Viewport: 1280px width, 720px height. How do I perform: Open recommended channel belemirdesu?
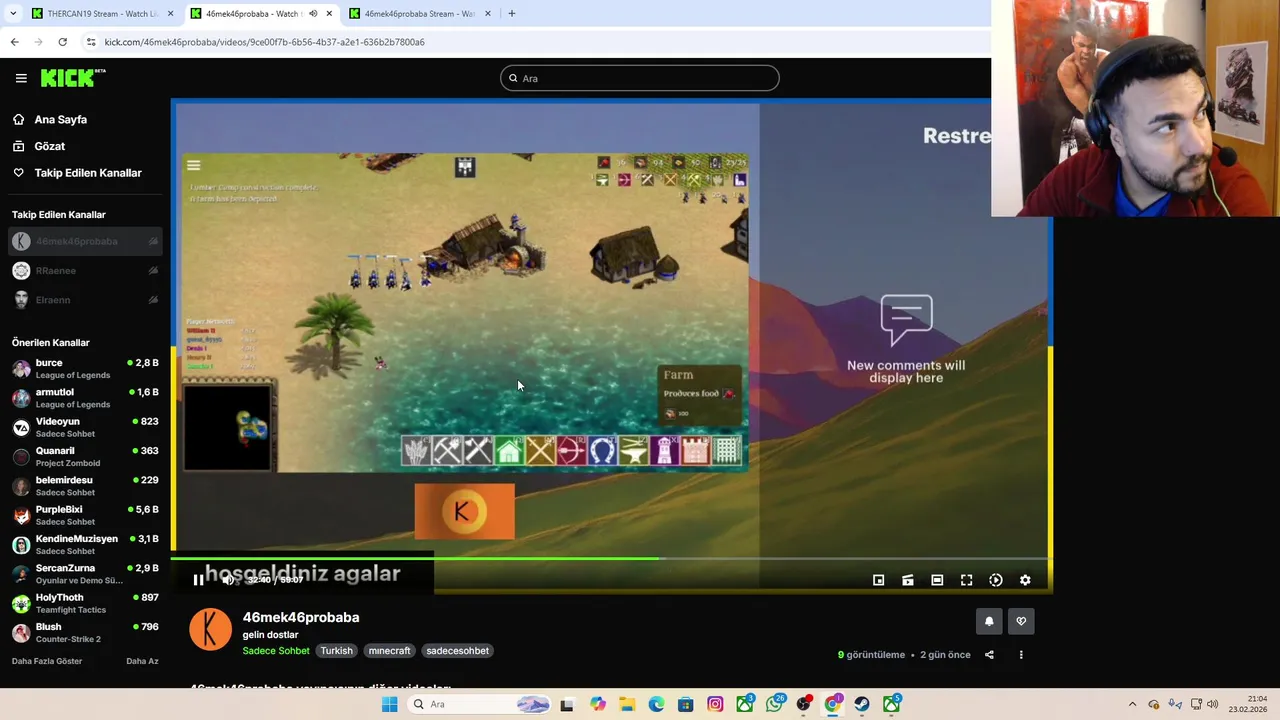[85, 486]
